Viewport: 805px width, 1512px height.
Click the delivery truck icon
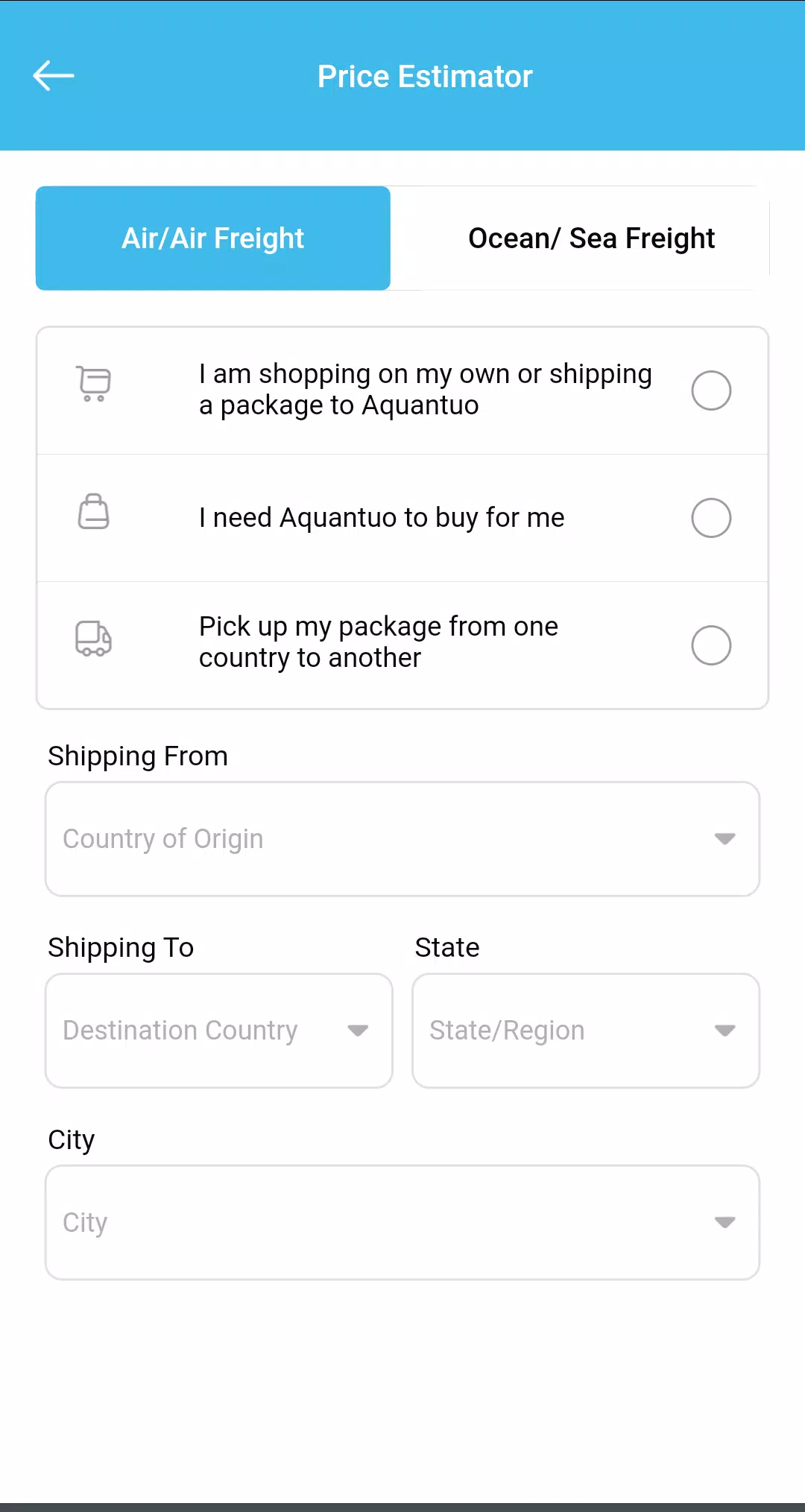[x=94, y=639]
